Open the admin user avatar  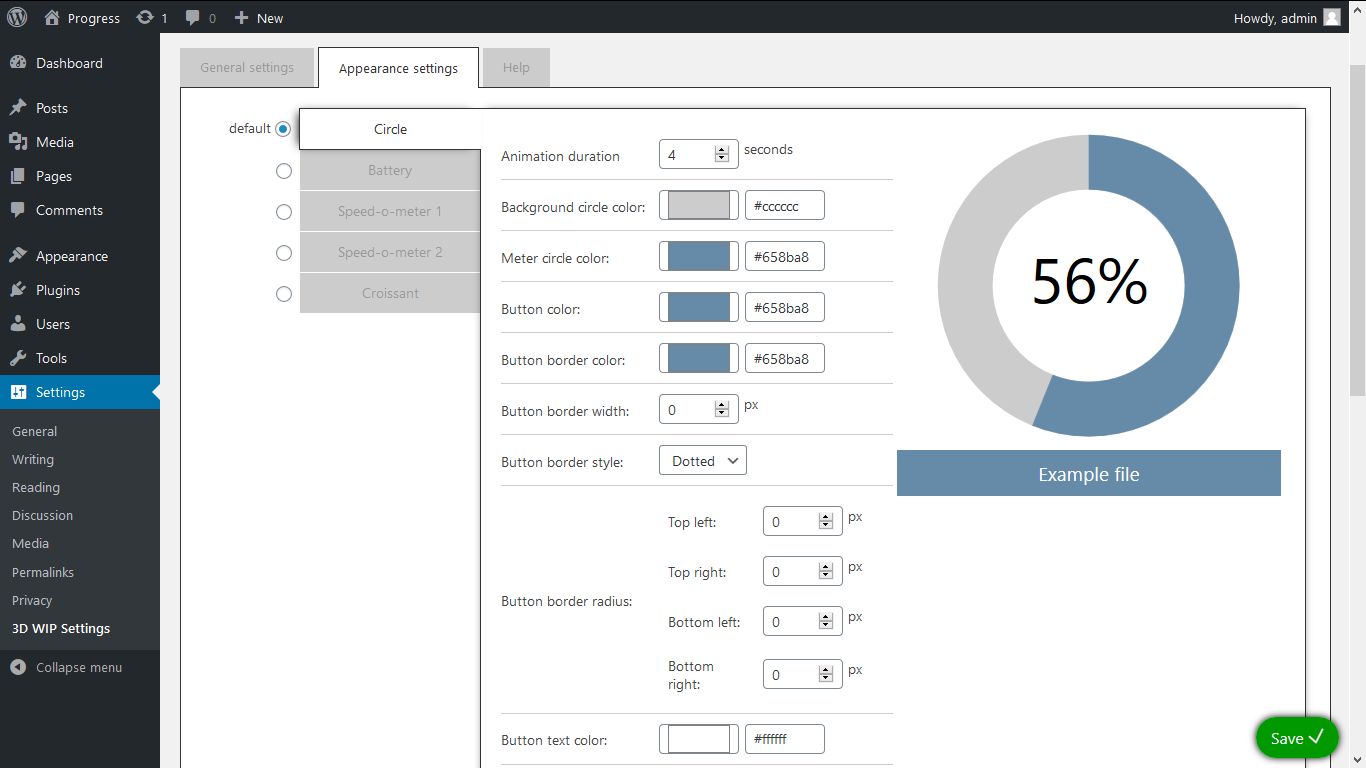click(1332, 17)
